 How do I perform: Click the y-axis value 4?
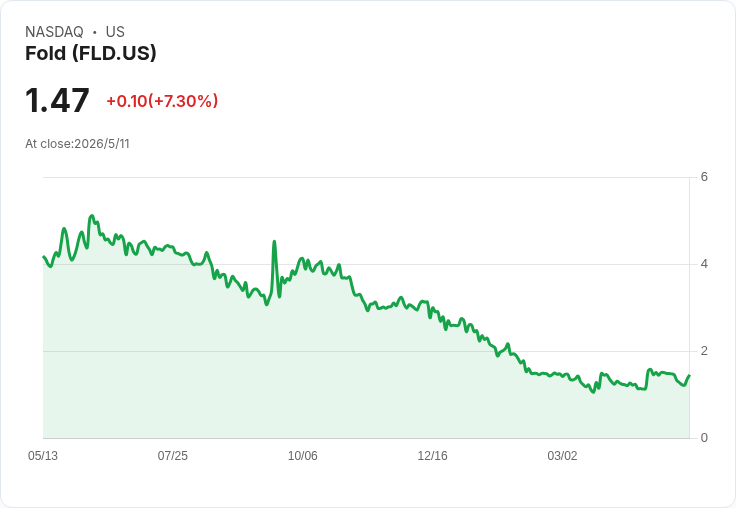(x=704, y=264)
